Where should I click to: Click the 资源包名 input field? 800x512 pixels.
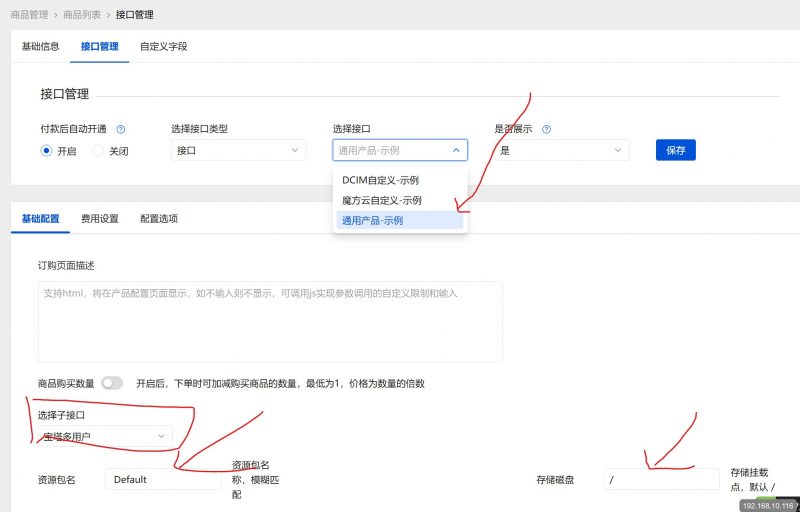click(x=163, y=479)
